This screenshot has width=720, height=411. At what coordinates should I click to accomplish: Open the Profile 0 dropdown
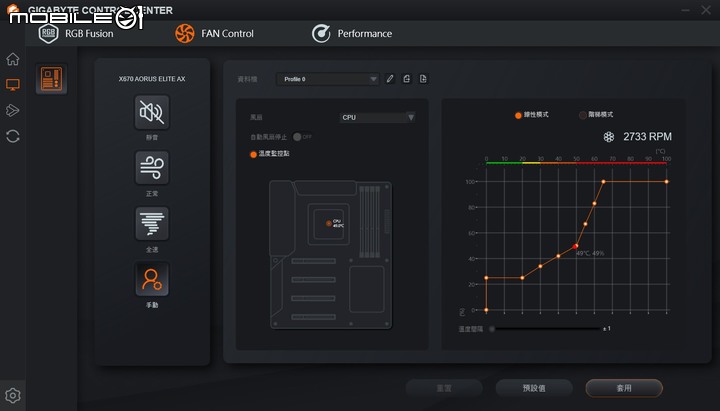click(x=327, y=79)
